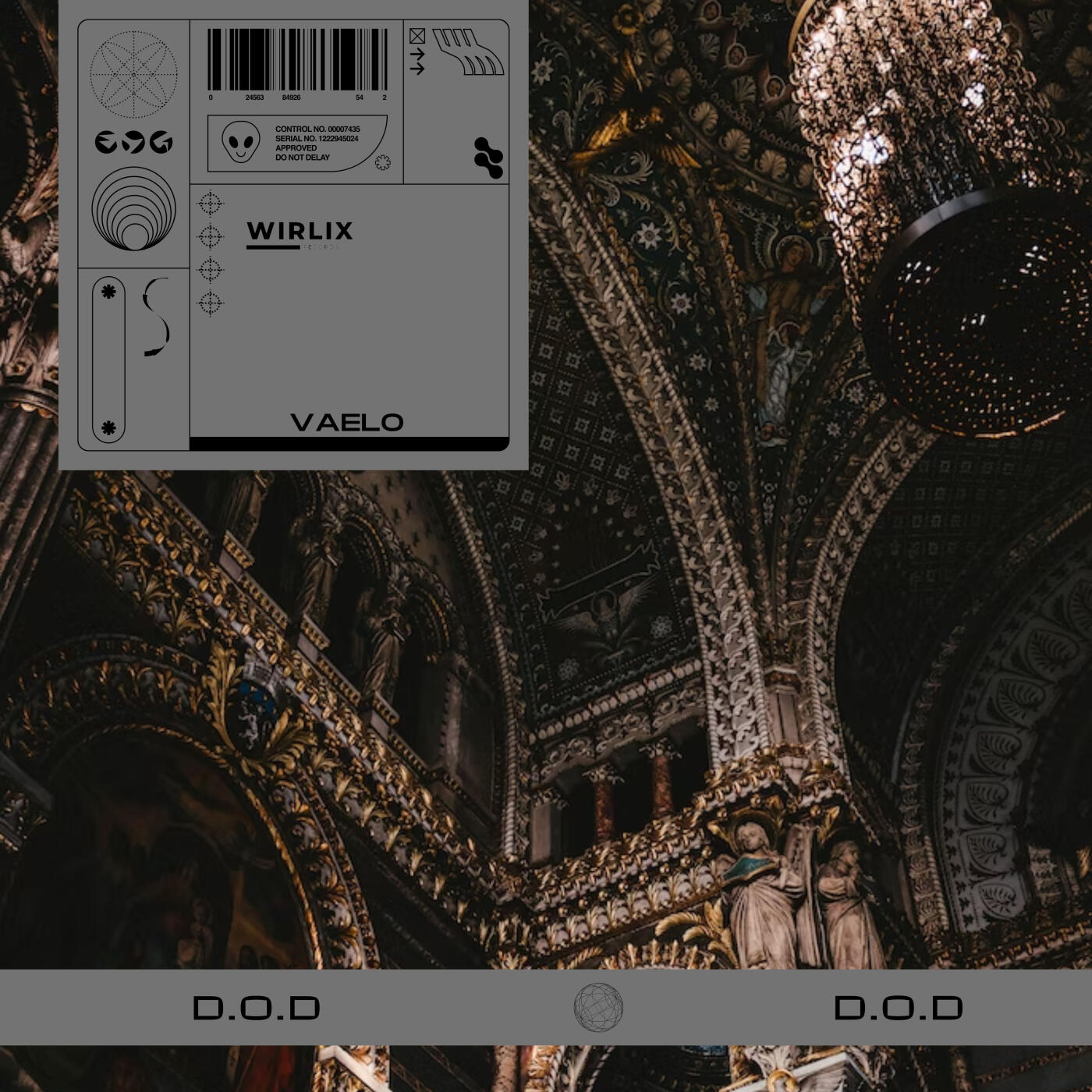Screen dimensions: 1092x1092
Task: Click the barcode at the top
Action: point(297,60)
